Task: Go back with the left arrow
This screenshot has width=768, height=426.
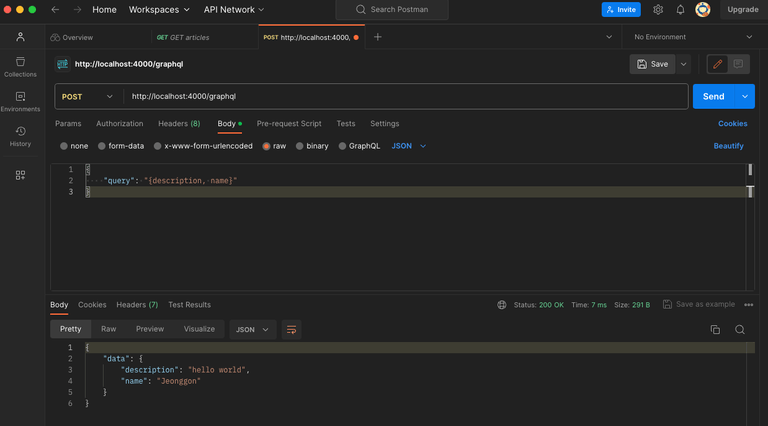Action: coord(55,10)
